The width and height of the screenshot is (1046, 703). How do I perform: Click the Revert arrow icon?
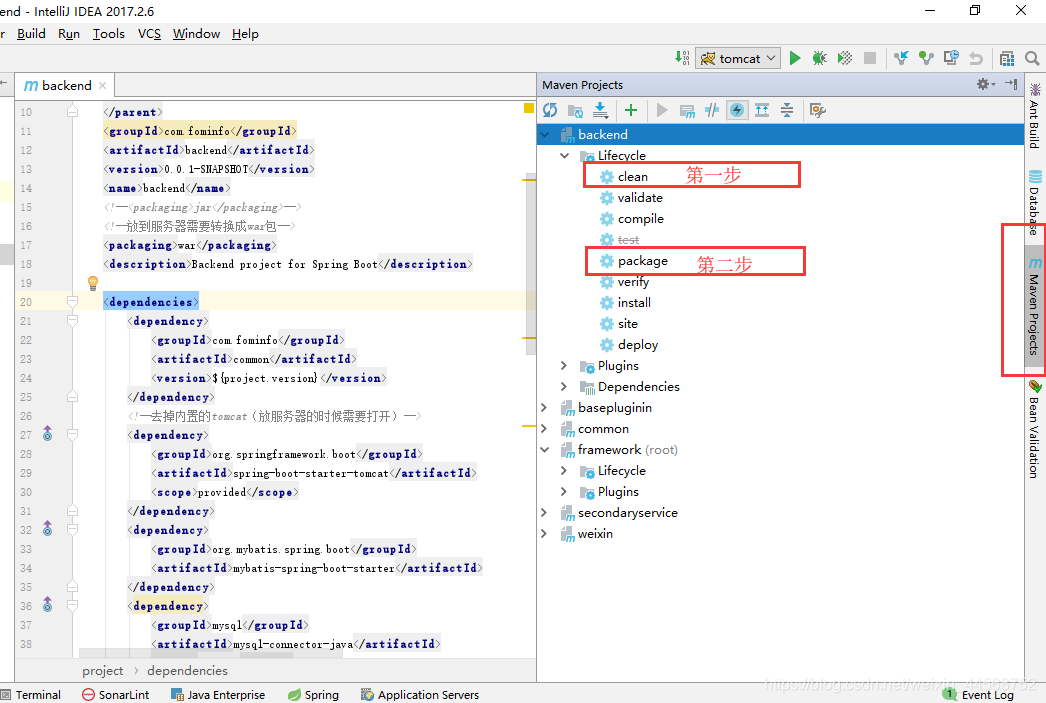pos(976,58)
